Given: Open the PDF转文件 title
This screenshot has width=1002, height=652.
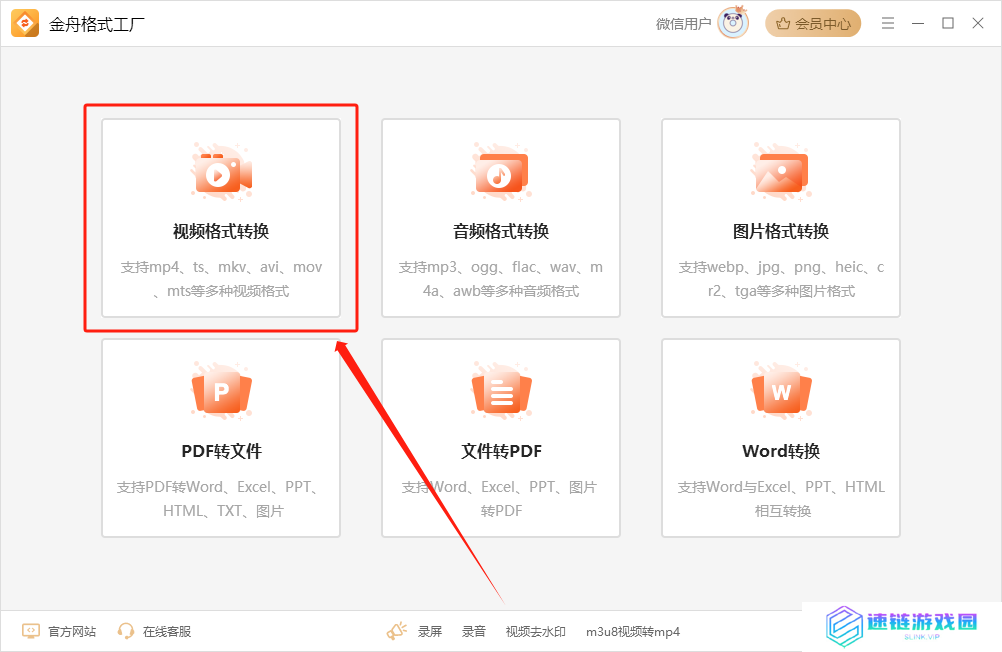Looking at the screenshot, I should [x=221, y=451].
